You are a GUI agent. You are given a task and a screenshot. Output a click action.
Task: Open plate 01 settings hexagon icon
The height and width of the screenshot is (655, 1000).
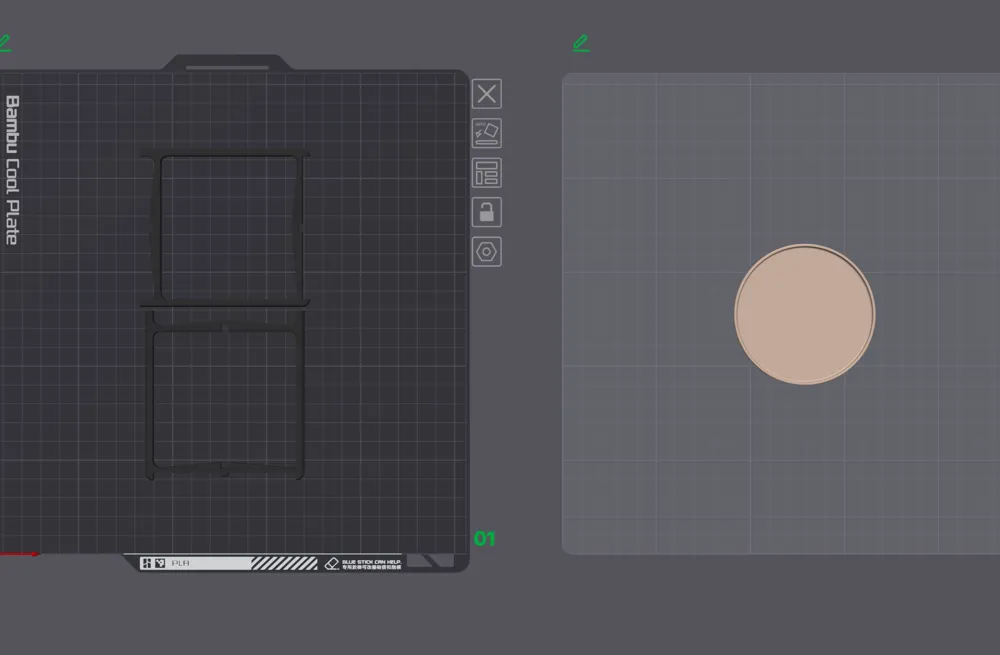click(487, 252)
